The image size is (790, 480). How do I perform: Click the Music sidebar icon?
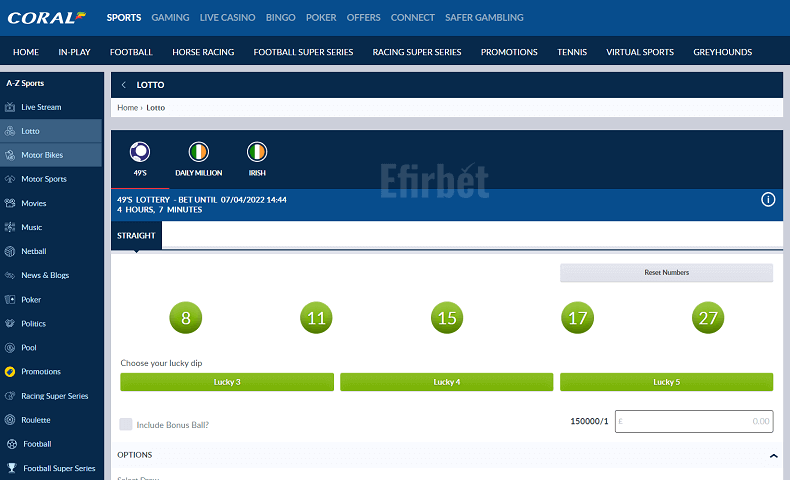pos(10,227)
